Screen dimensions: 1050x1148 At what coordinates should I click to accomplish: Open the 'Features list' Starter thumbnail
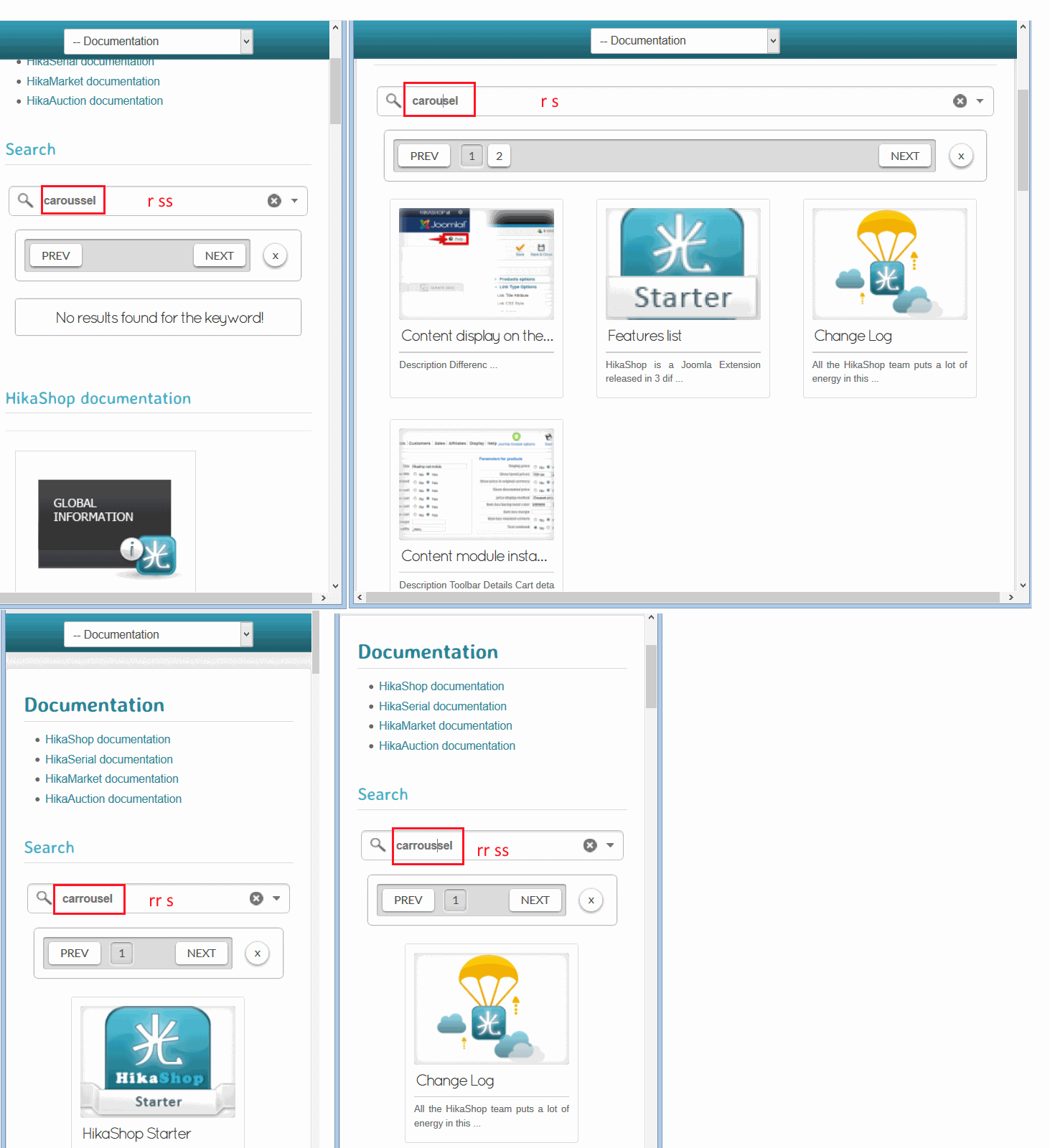[x=683, y=264]
